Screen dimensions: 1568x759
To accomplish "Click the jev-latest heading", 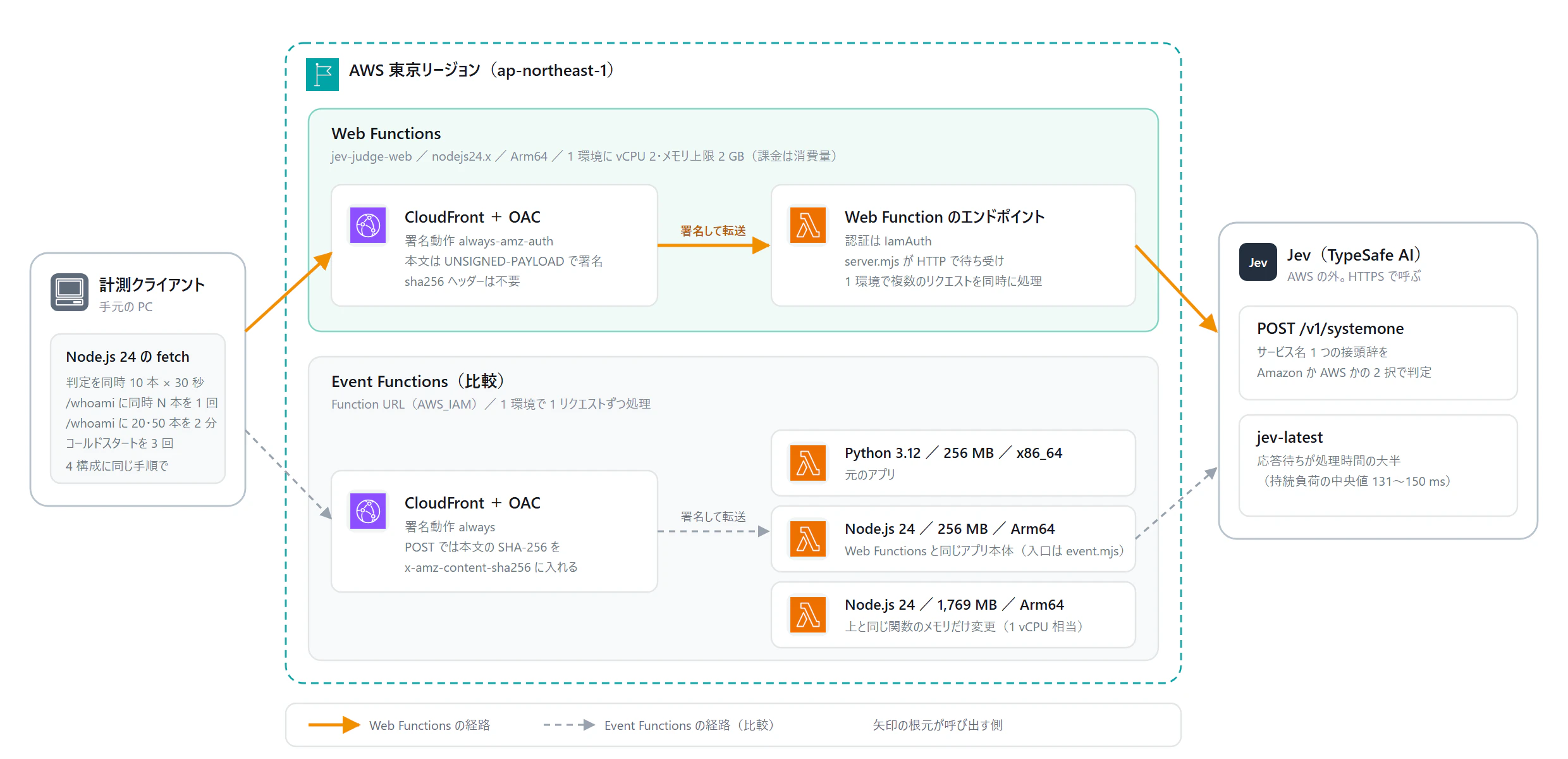I will 1289,437.
